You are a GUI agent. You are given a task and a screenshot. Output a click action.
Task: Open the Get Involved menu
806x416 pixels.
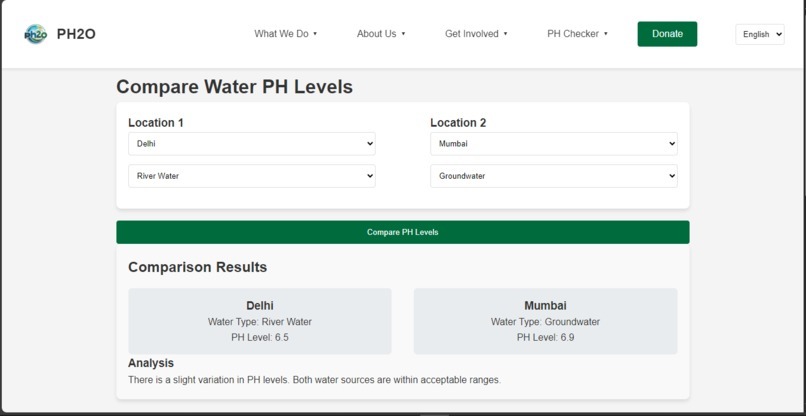click(x=476, y=34)
